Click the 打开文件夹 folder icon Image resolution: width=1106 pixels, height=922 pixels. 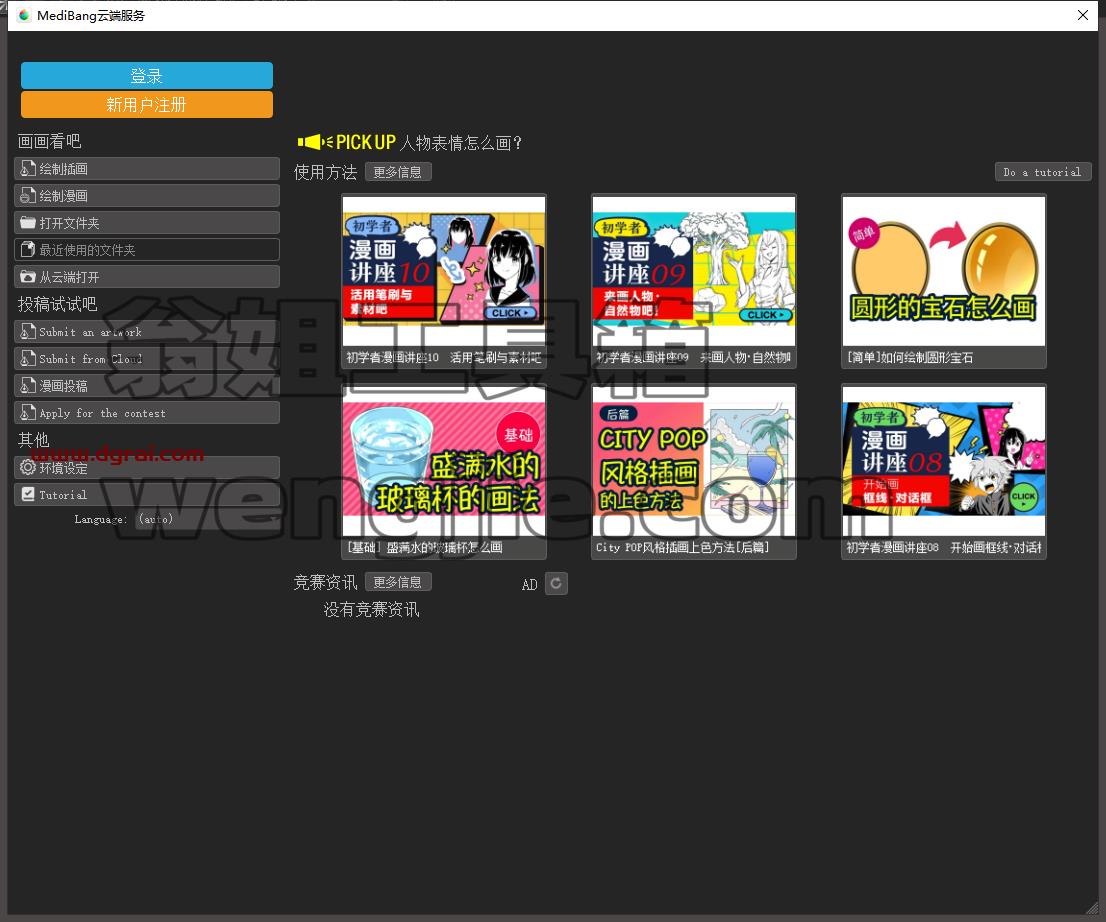coord(28,223)
